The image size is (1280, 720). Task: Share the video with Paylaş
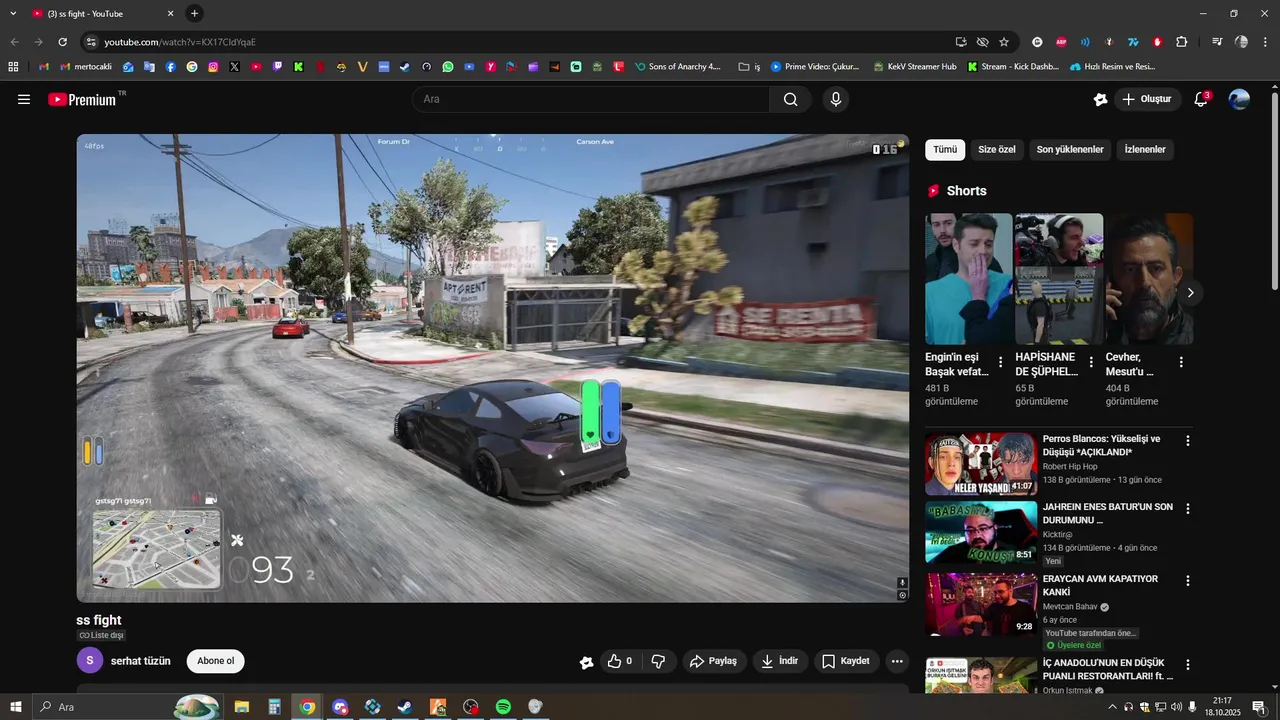click(715, 661)
